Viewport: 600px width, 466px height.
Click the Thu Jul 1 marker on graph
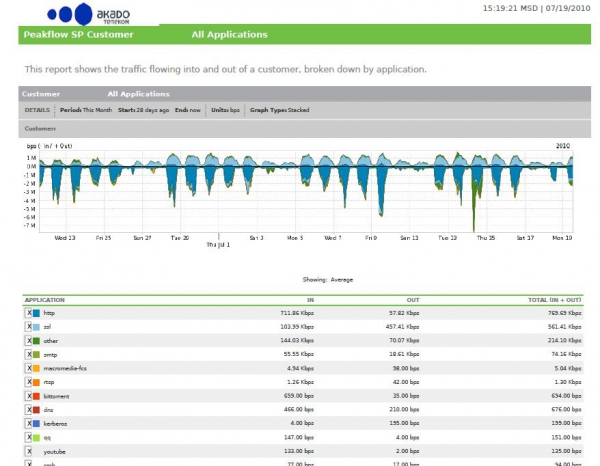pyautogui.click(x=218, y=244)
